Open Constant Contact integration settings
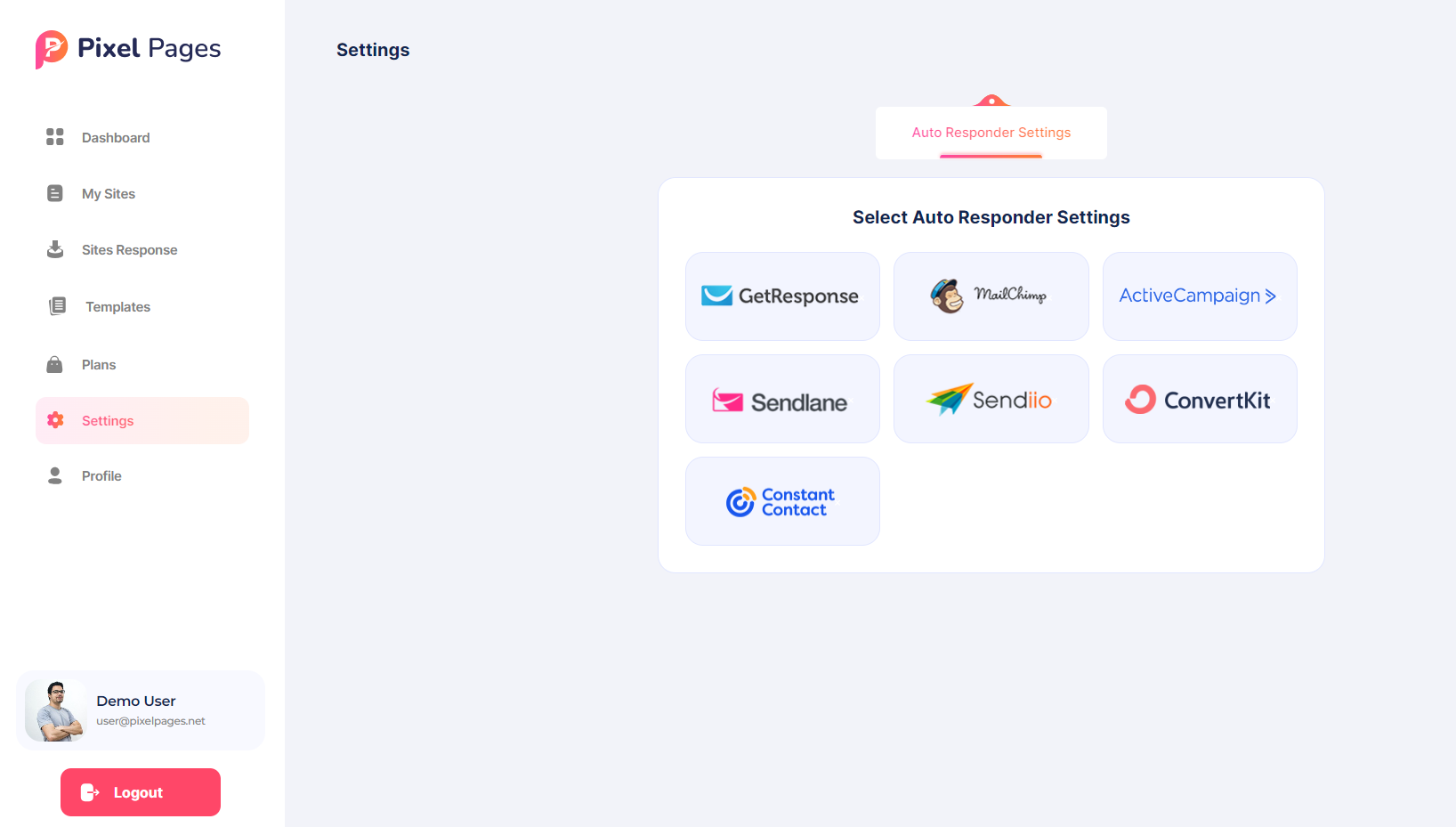Image resolution: width=1456 pixels, height=827 pixels. [x=782, y=501]
